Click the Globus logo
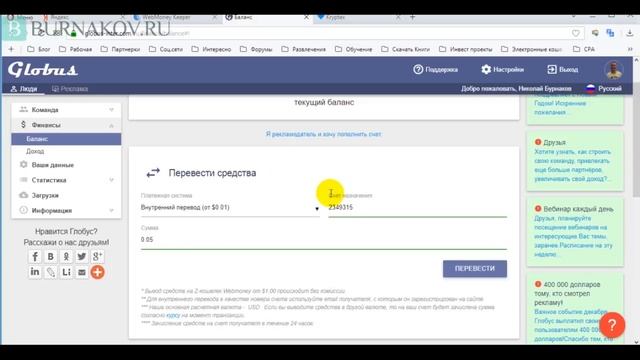This screenshot has width=640, height=360. [x=42, y=69]
